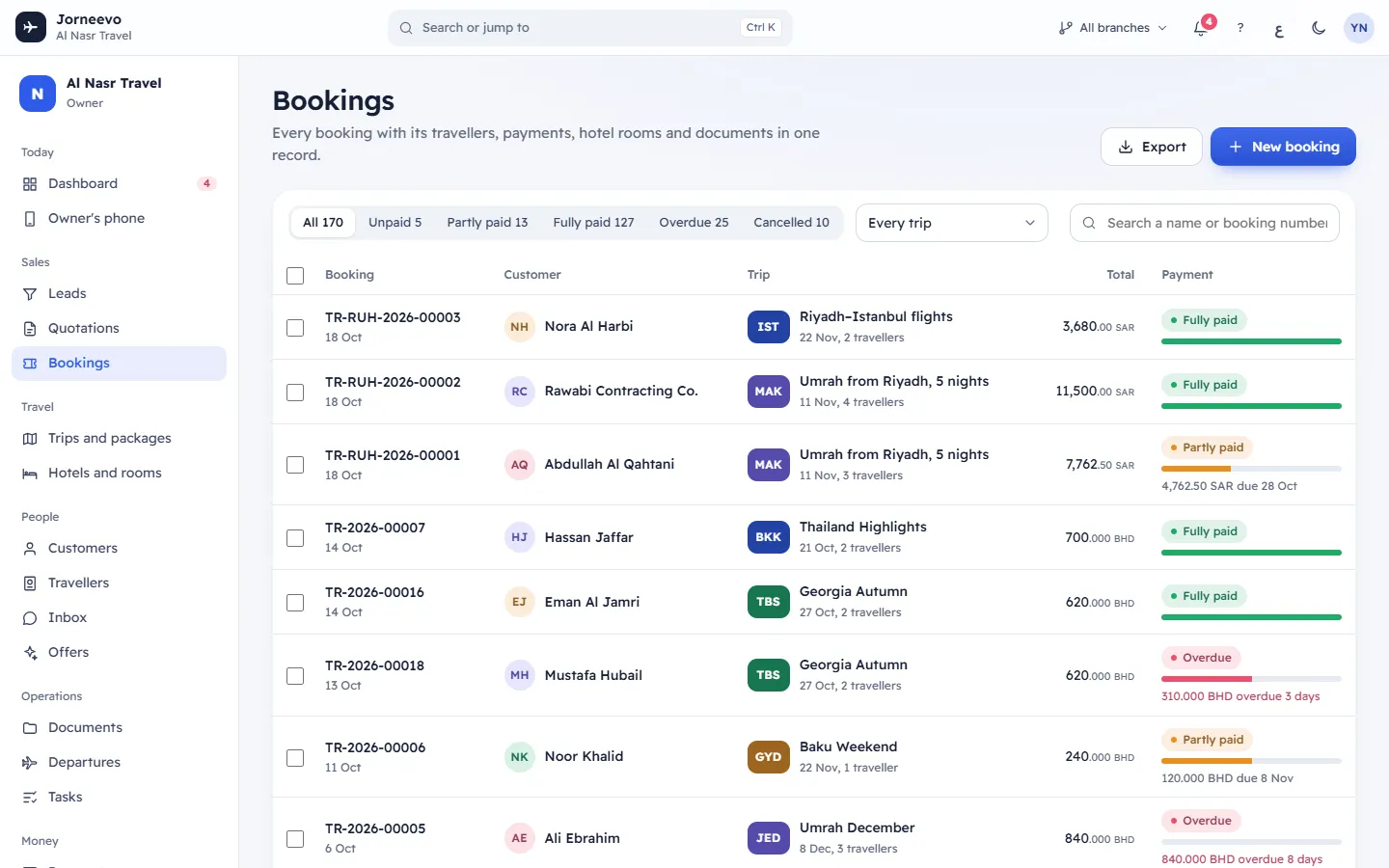Click the Owner's phone icon in sidebar

30,219
